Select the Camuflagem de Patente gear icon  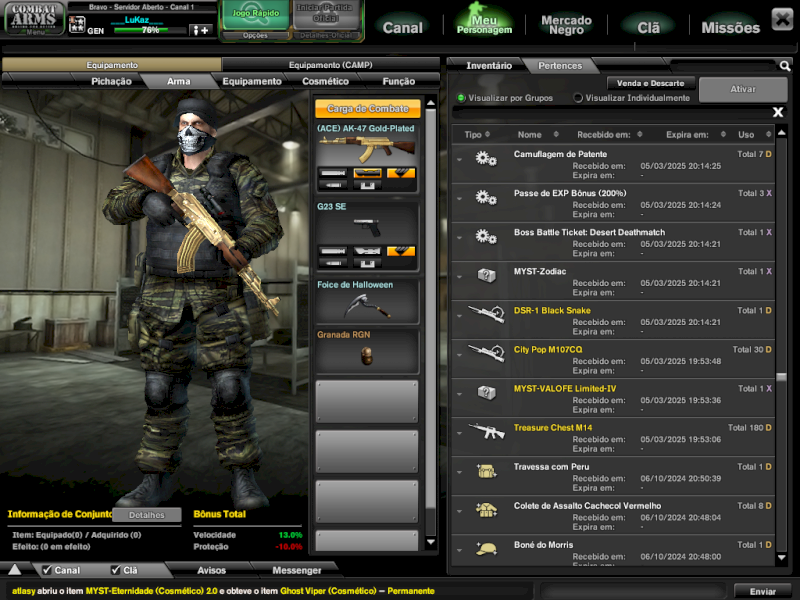[x=486, y=159]
